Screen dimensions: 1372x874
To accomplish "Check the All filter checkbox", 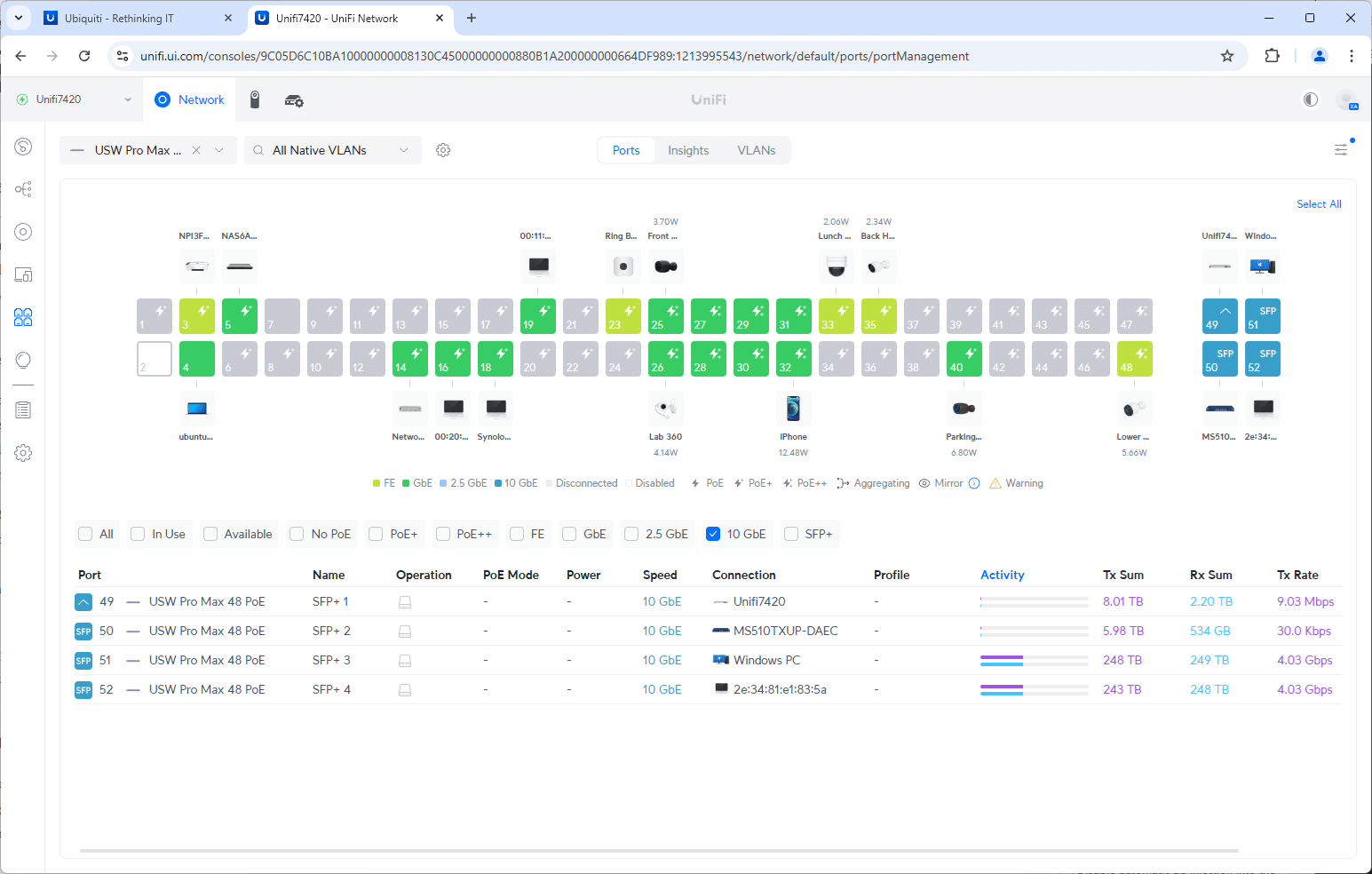I will point(85,534).
